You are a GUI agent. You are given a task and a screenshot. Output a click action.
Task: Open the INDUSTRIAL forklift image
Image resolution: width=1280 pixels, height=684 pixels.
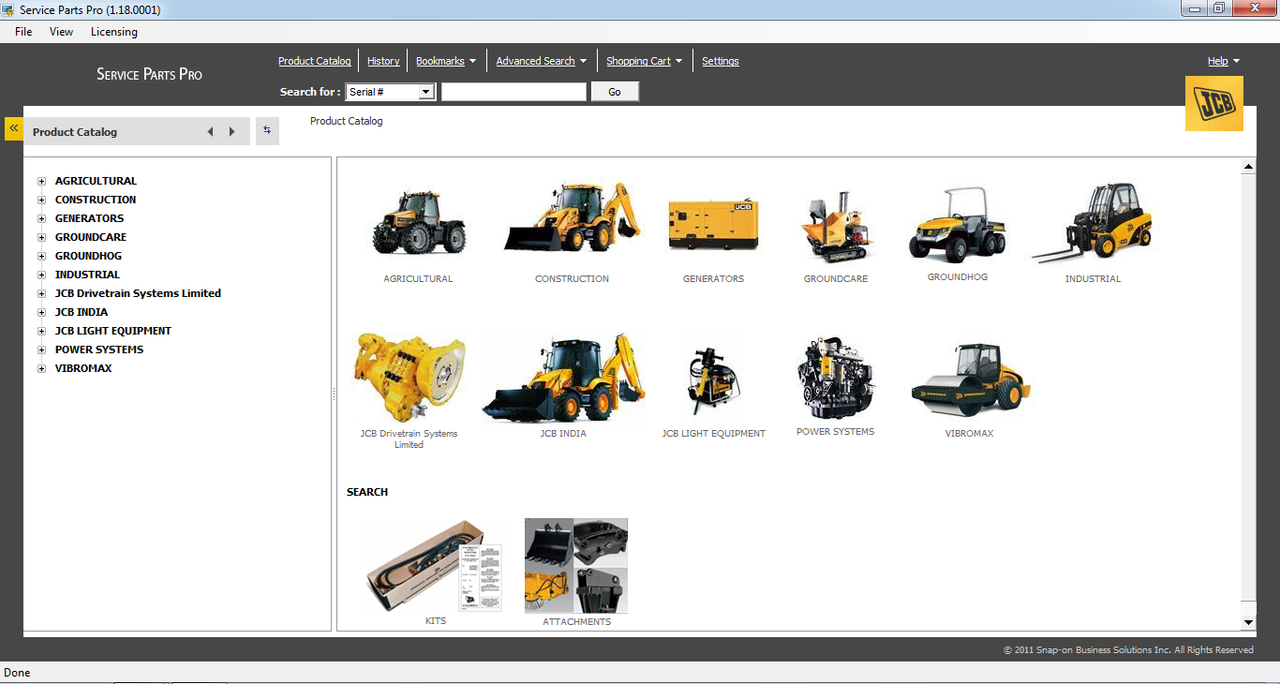point(1093,222)
